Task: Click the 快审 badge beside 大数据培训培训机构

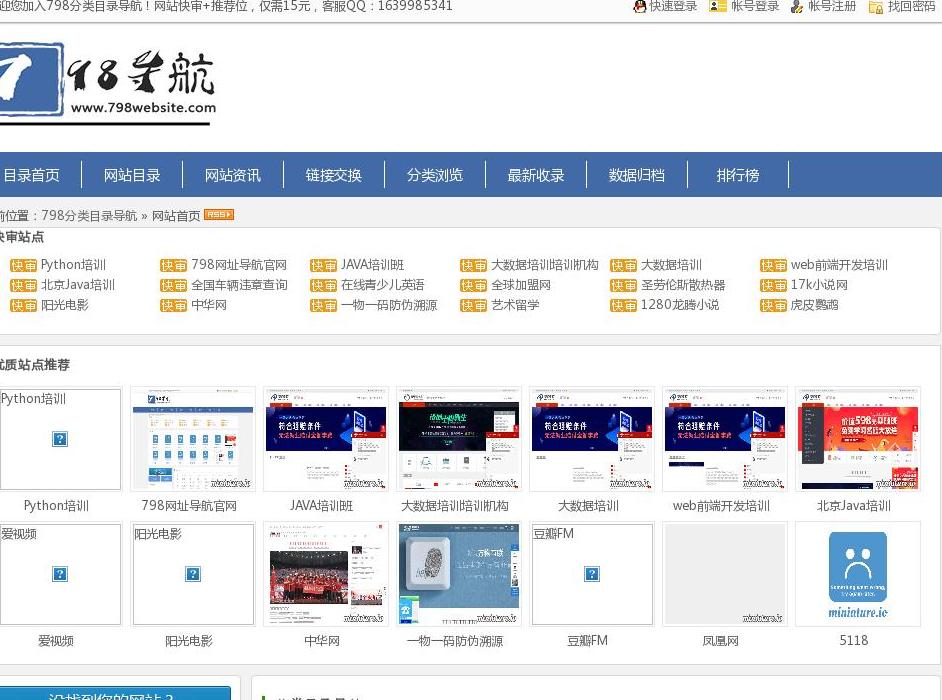Action: tap(473, 266)
